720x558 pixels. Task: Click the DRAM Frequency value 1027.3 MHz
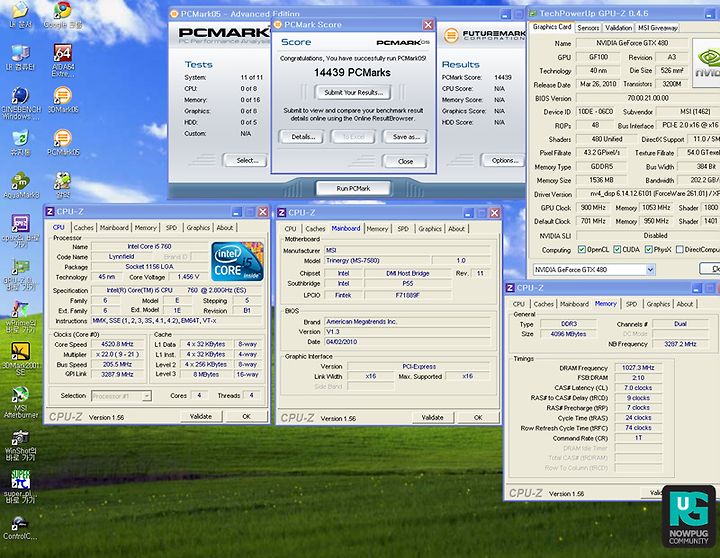tap(638, 368)
